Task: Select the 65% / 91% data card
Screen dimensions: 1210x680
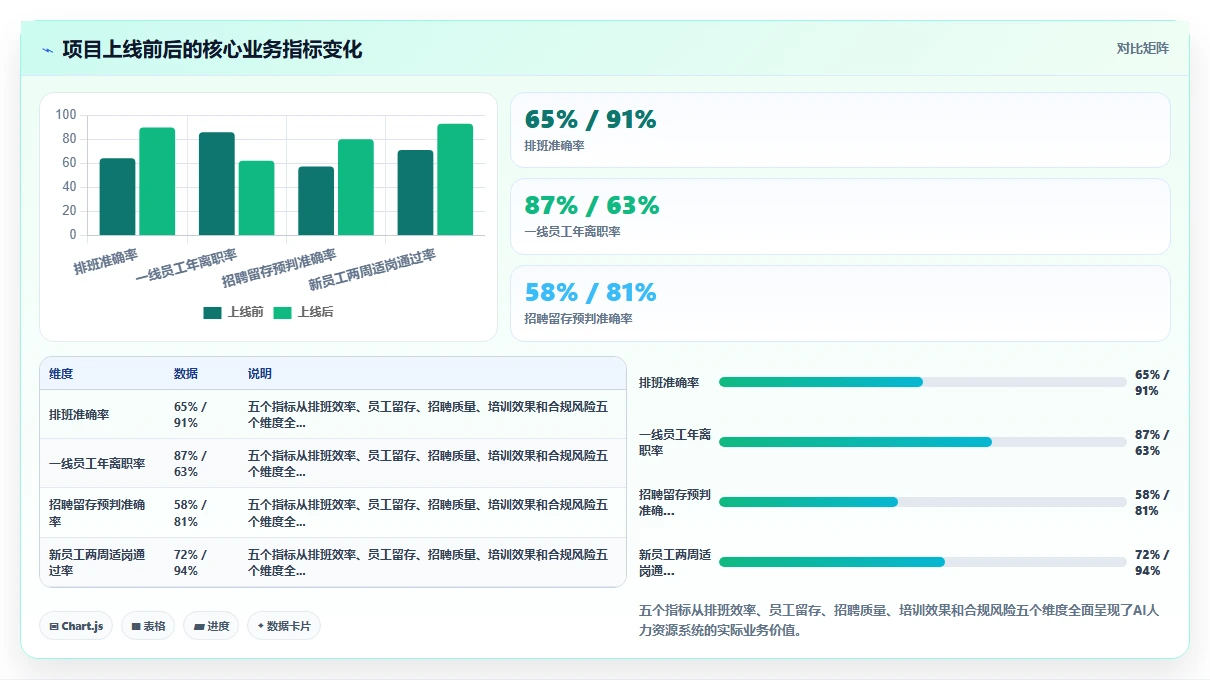Action: (x=840, y=130)
